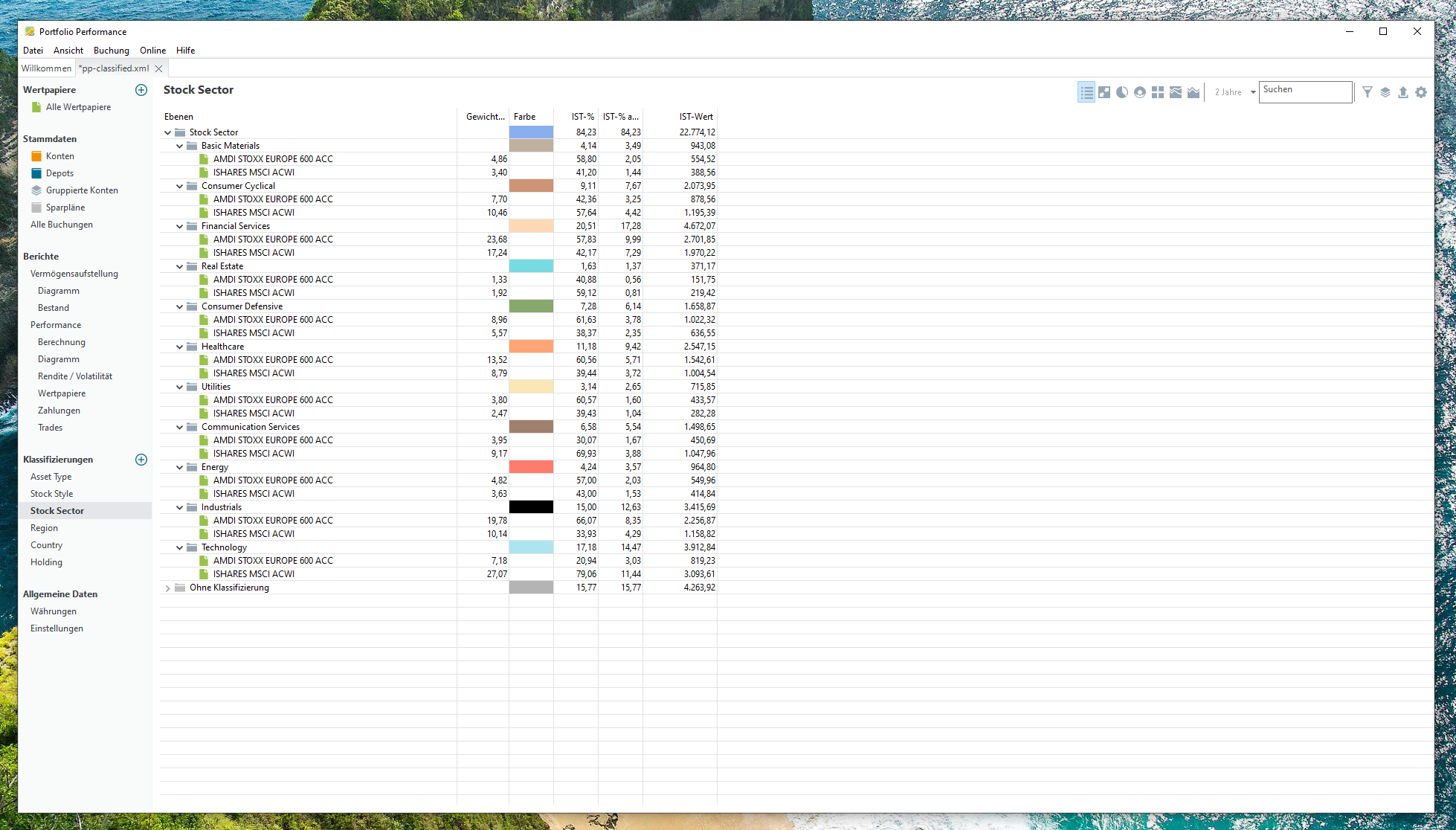1456x830 pixels.
Task: Click the Gruppierte Konten layers icon
Action: (36, 190)
